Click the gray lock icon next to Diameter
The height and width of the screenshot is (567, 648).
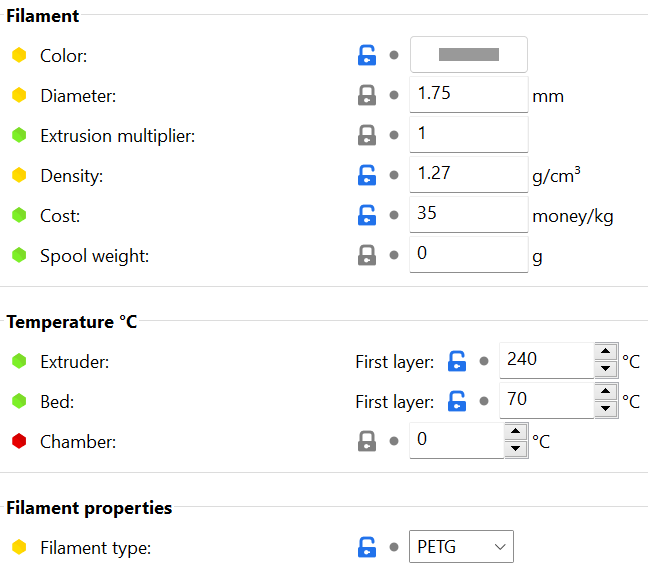point(367,95)
